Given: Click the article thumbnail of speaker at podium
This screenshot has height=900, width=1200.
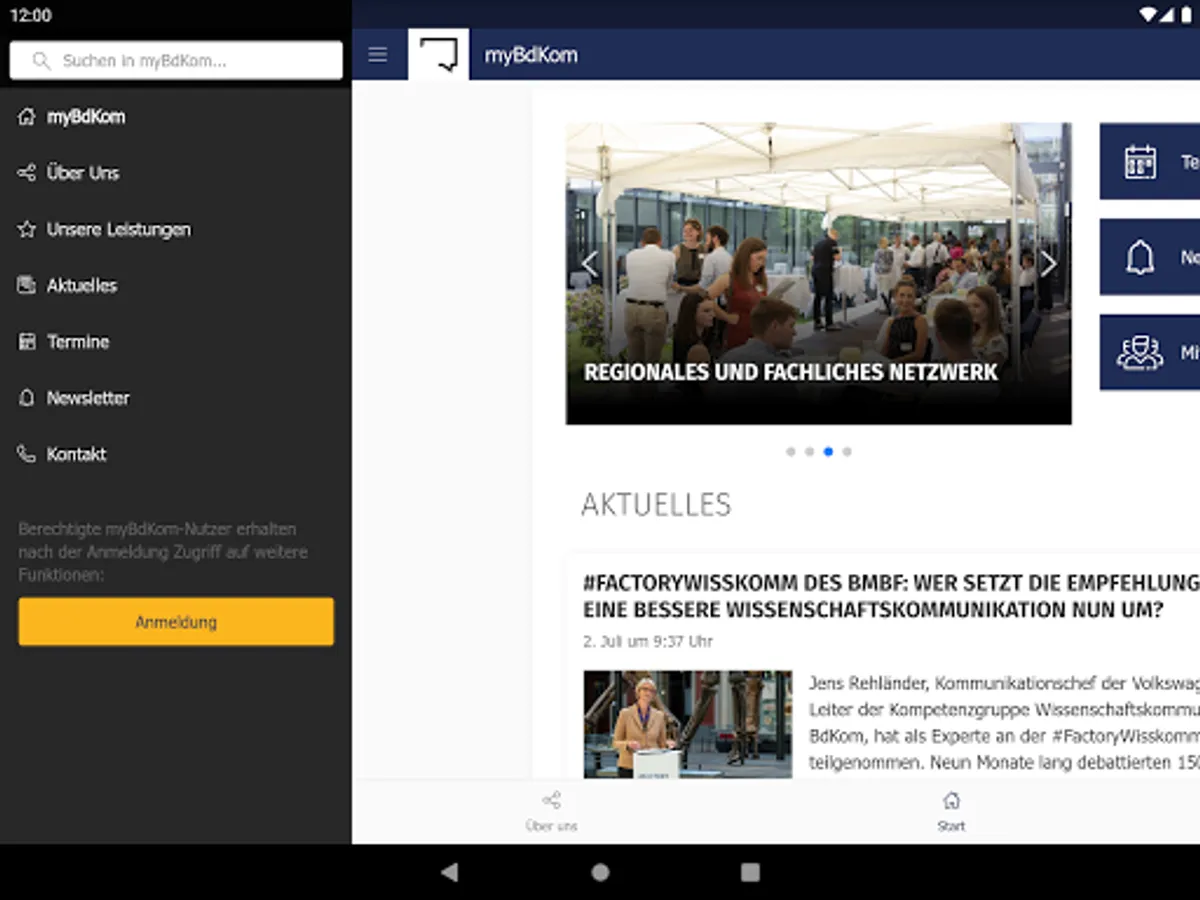Looking at the screenshot, I should (x=688, y=724).
